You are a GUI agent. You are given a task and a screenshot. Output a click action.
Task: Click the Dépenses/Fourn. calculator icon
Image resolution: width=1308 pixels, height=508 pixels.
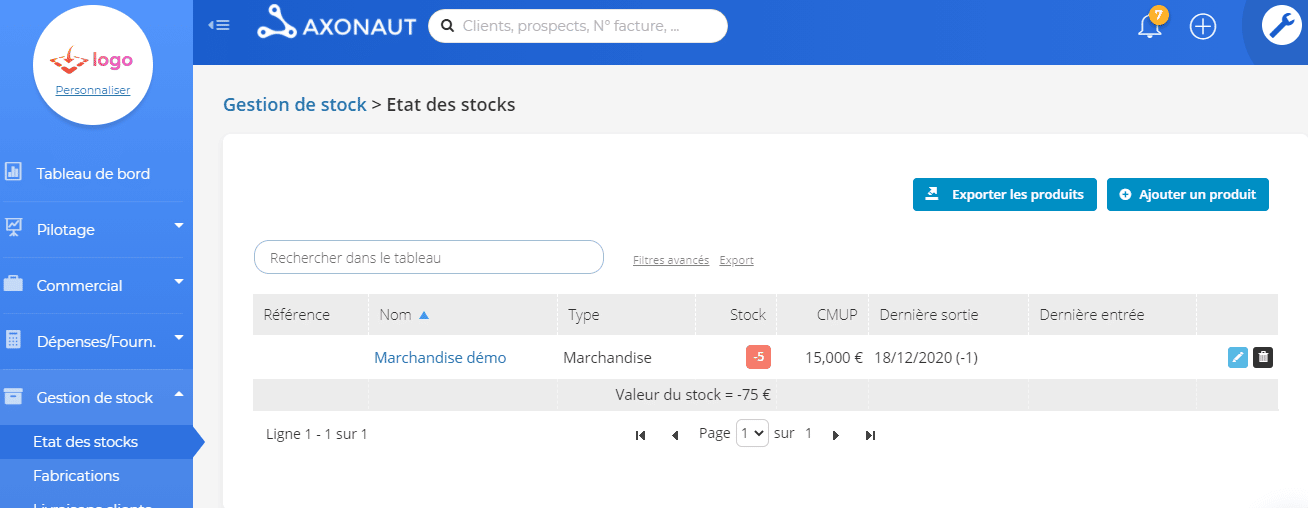(x=13, y=340)
